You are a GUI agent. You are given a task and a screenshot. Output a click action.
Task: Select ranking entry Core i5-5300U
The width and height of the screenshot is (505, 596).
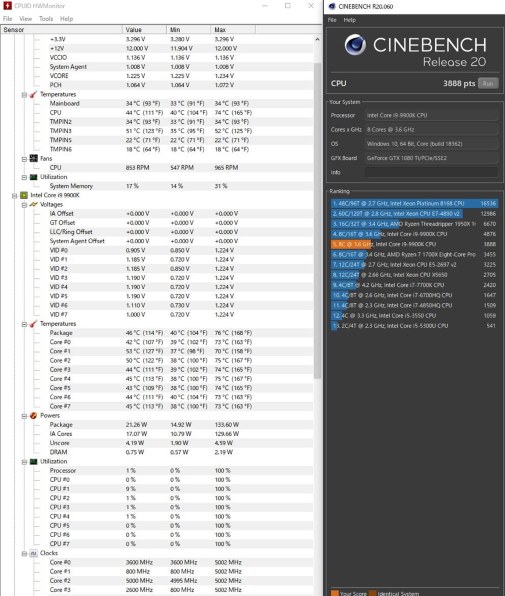pos(414,326)
